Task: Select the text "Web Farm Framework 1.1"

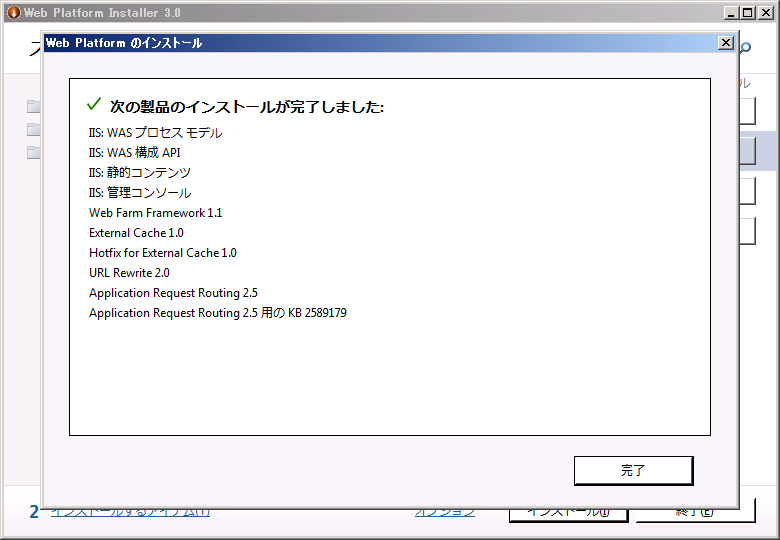Action: tap(155, 213)
